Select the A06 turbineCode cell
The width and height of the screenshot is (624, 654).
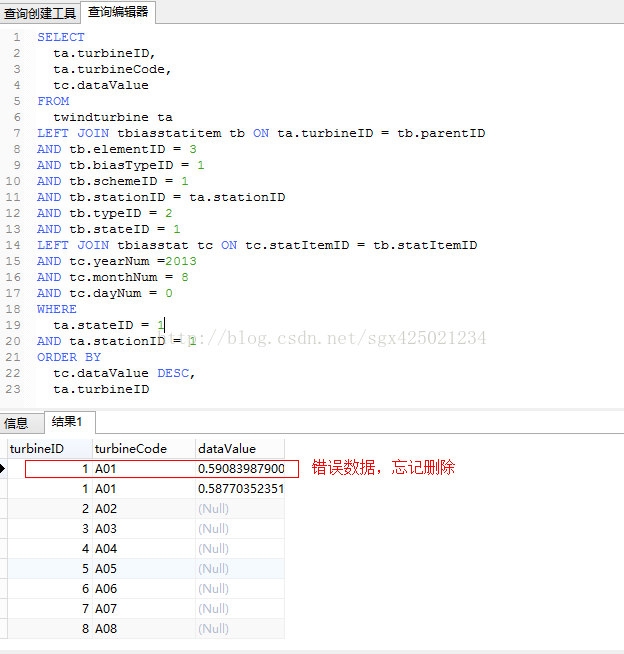point(143,589)
